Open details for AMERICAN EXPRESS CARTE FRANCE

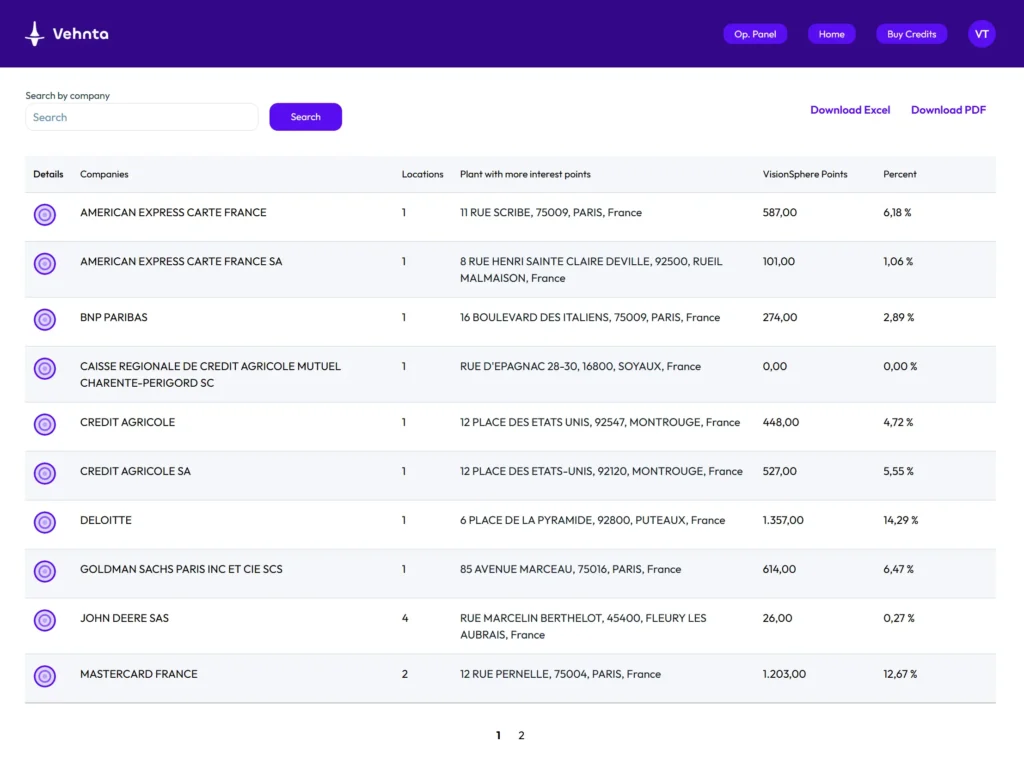coord(45,214)
